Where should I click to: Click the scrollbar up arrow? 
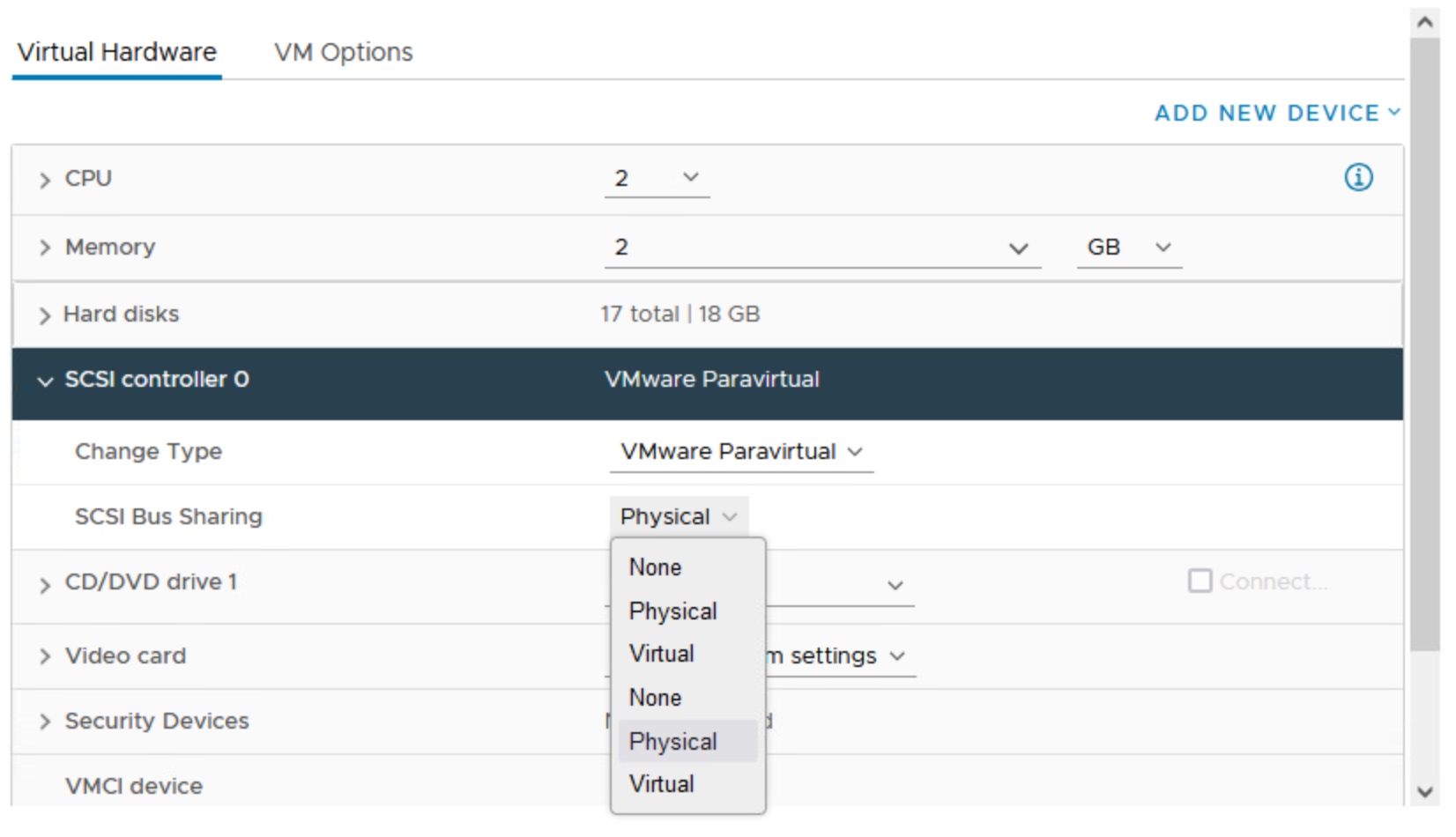[x=1425, y=23]
